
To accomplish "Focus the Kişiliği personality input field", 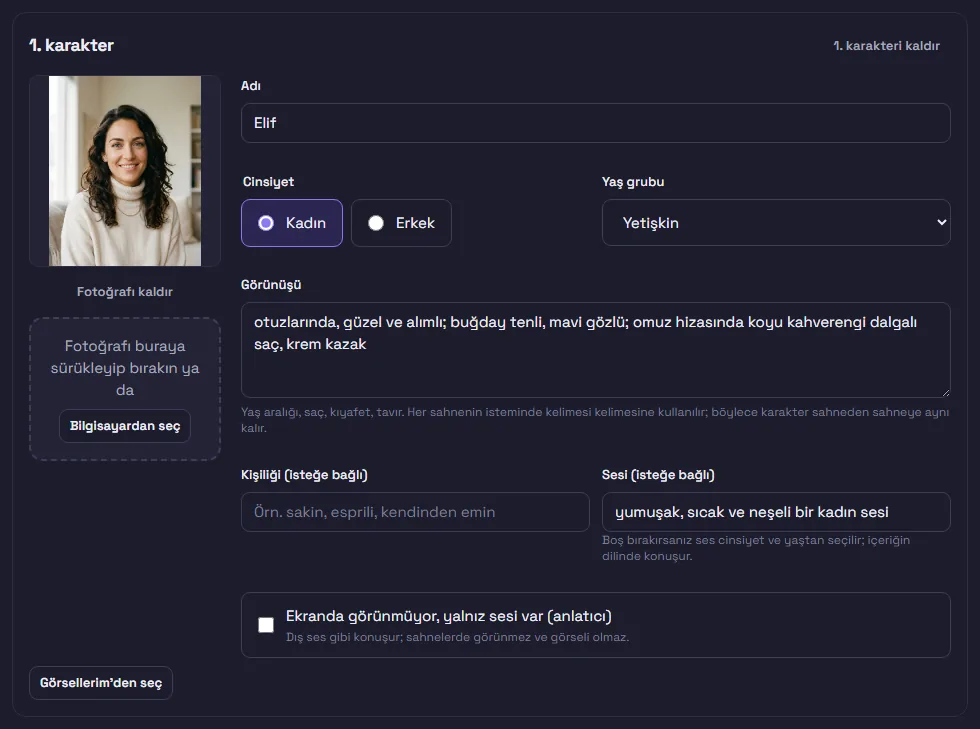I will pos(415,512).
